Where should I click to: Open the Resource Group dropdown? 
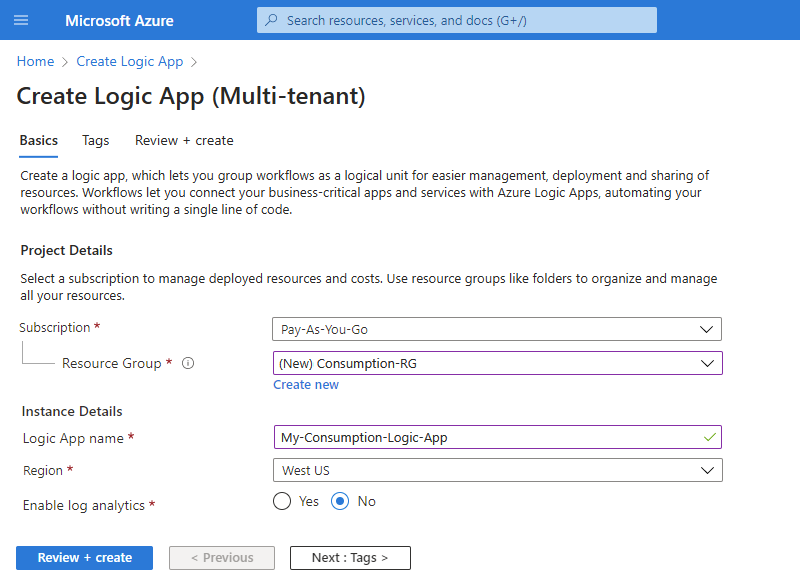coord(497,363)
